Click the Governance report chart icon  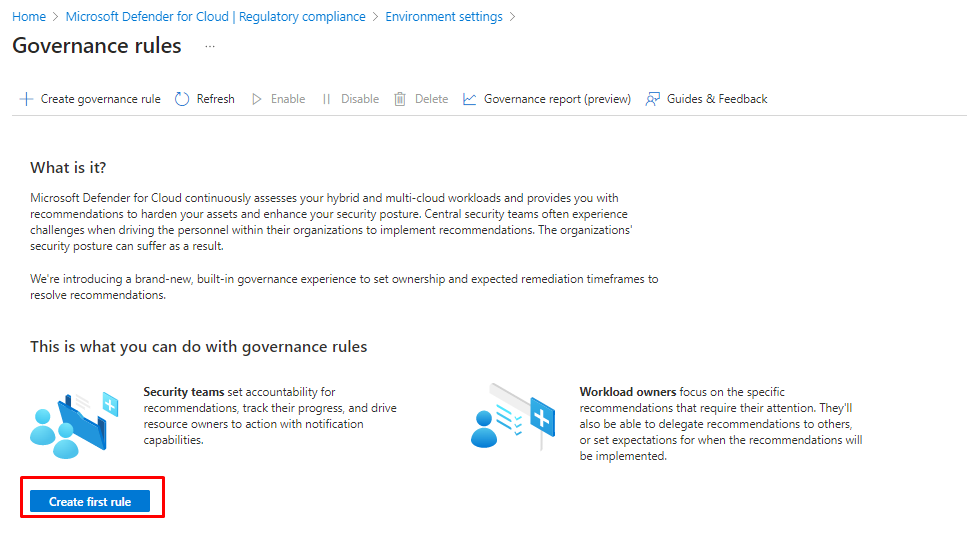click(x=470, y=99)
